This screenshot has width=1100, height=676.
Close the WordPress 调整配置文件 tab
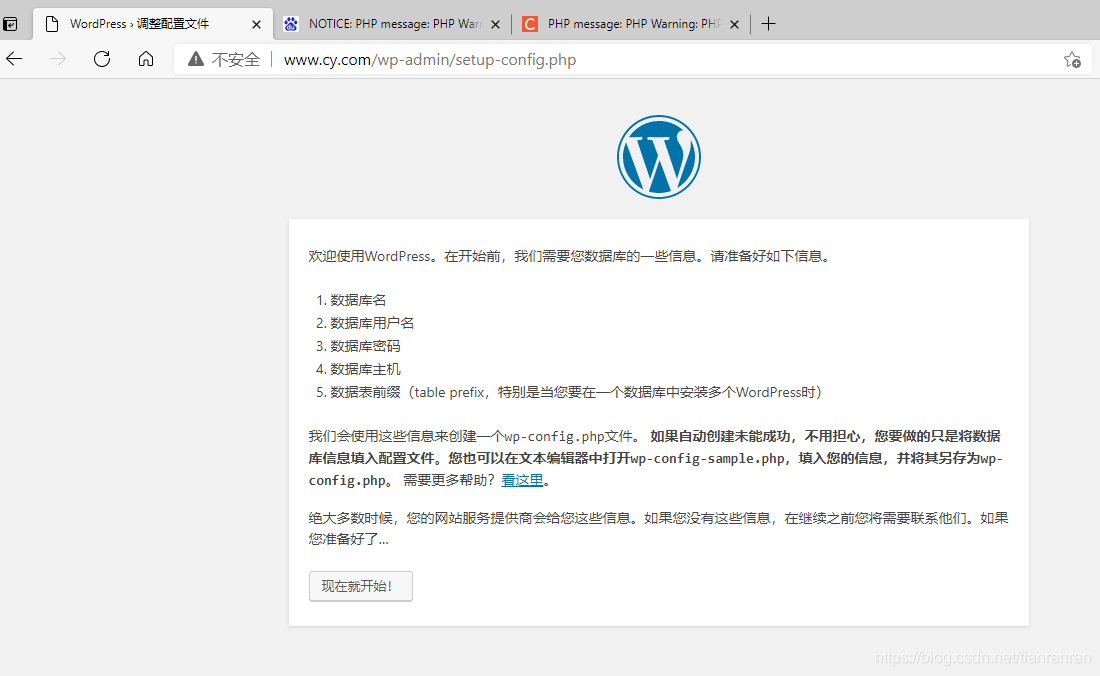tap(256, 25)
